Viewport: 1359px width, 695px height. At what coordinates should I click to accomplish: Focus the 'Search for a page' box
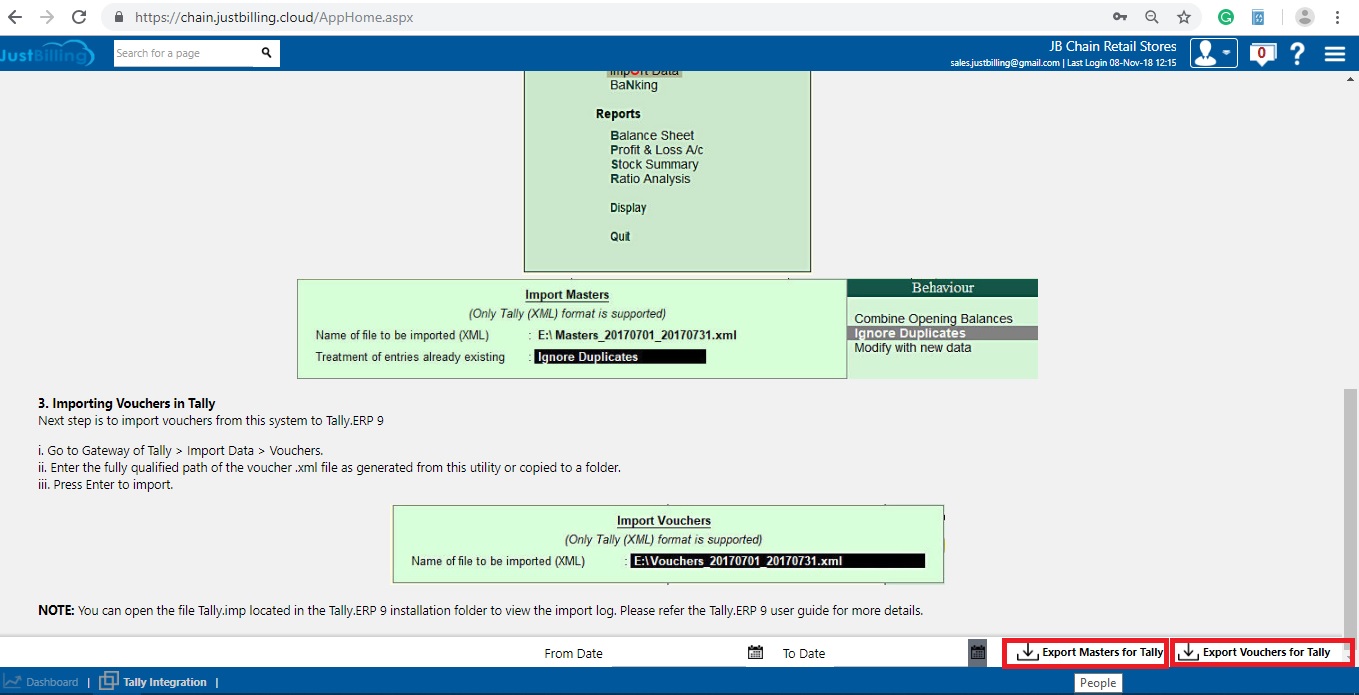tap(186, 53)
